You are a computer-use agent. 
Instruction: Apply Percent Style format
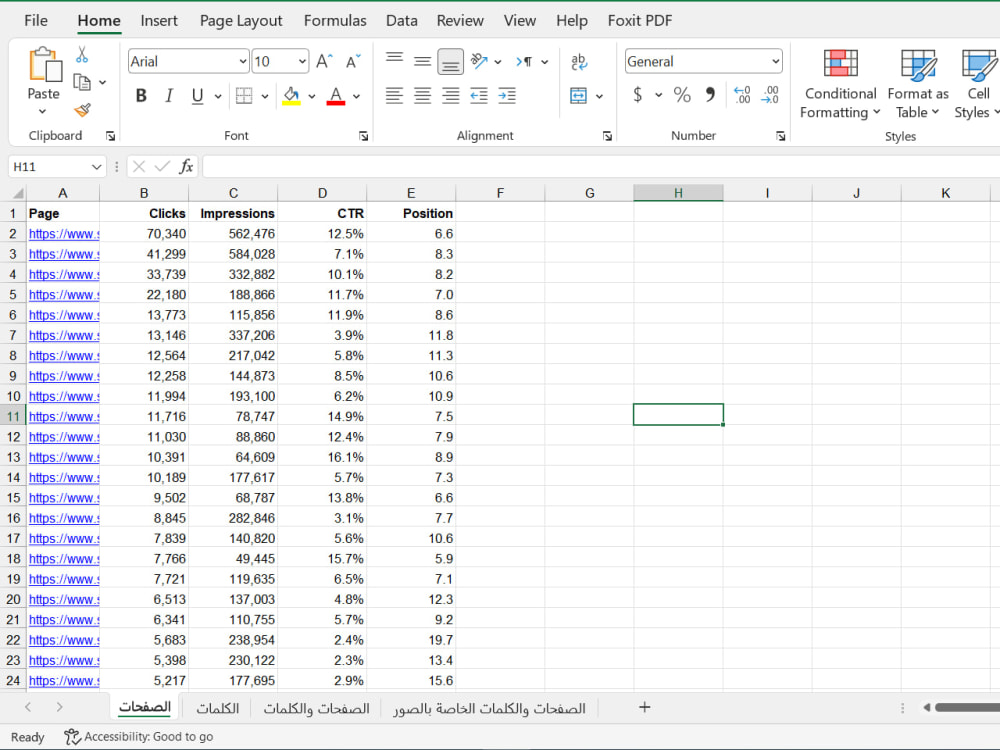(x=682, y=95)
